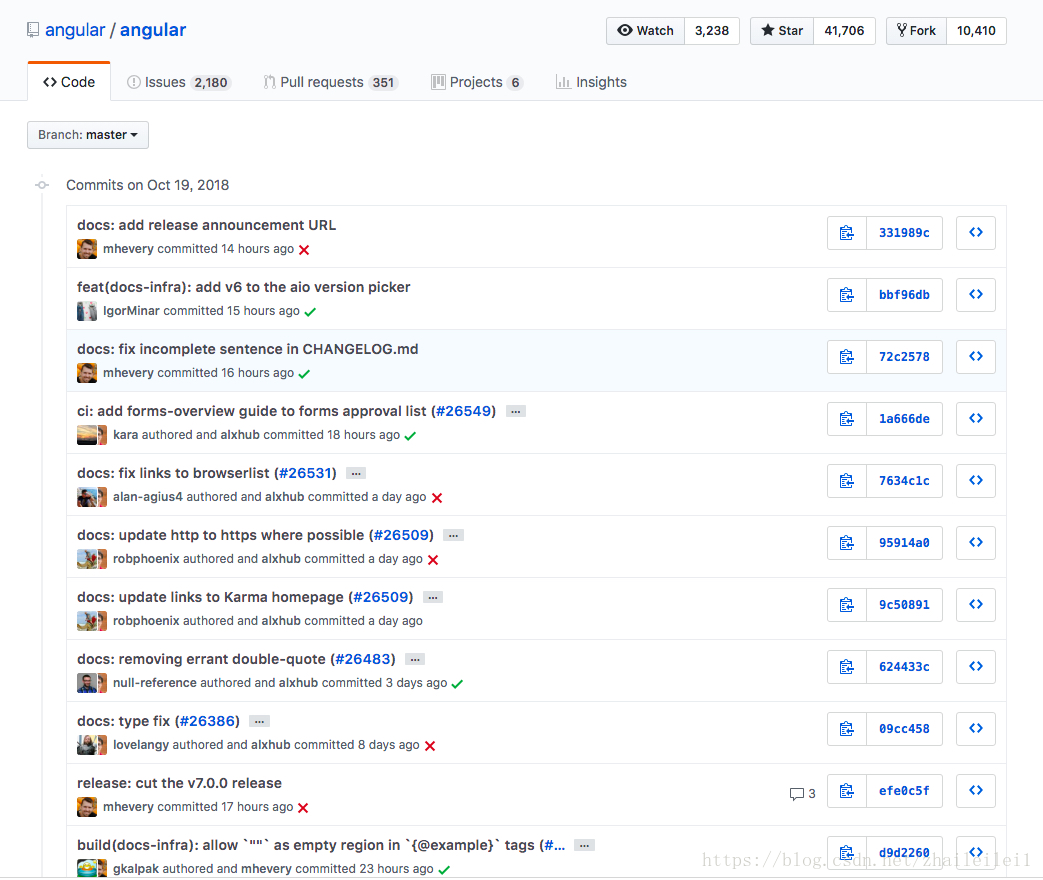Open the Pull requests tab
This screenshot has width=1043, height=880.
tap(329, 82)
